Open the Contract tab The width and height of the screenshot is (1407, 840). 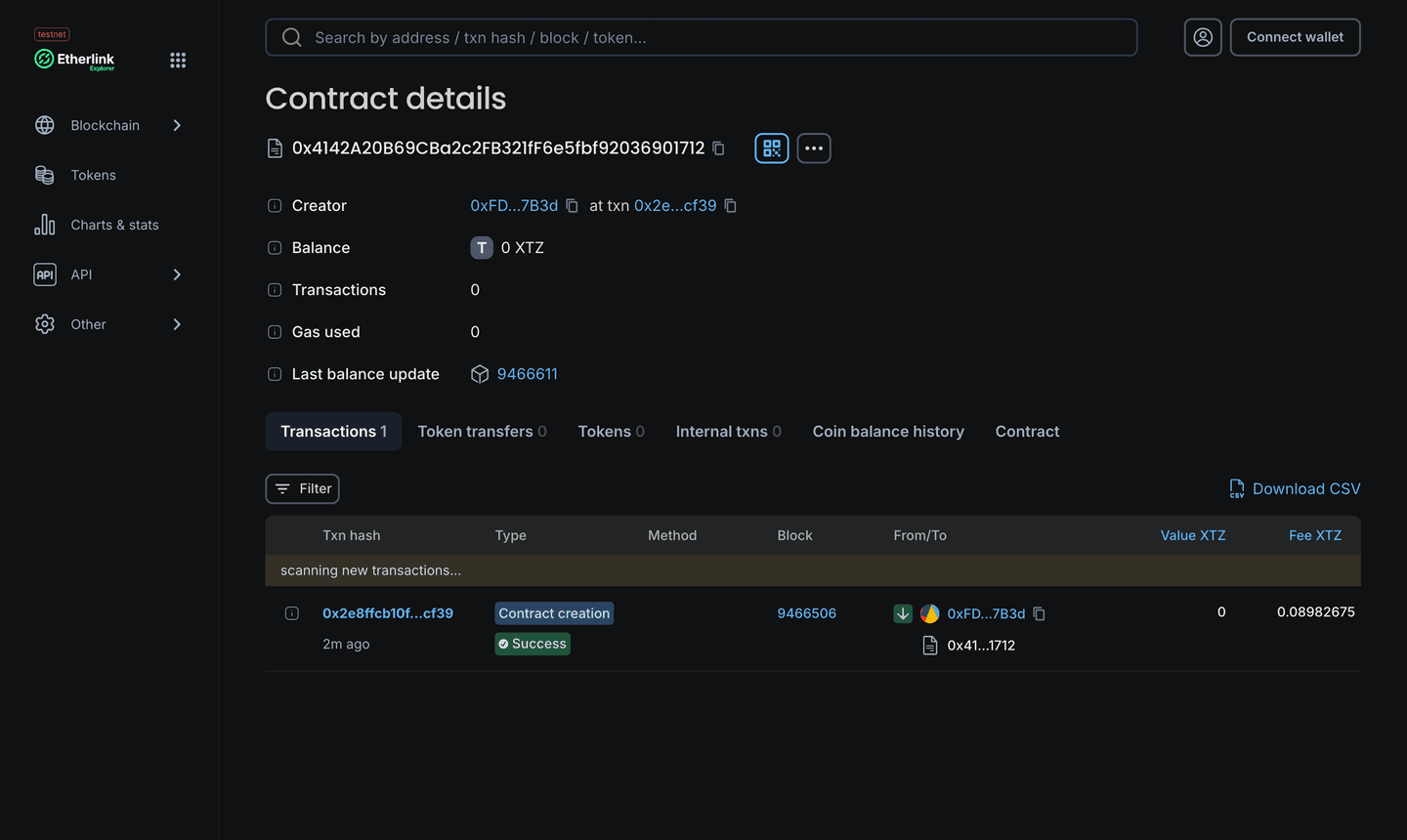(1027, 432)
